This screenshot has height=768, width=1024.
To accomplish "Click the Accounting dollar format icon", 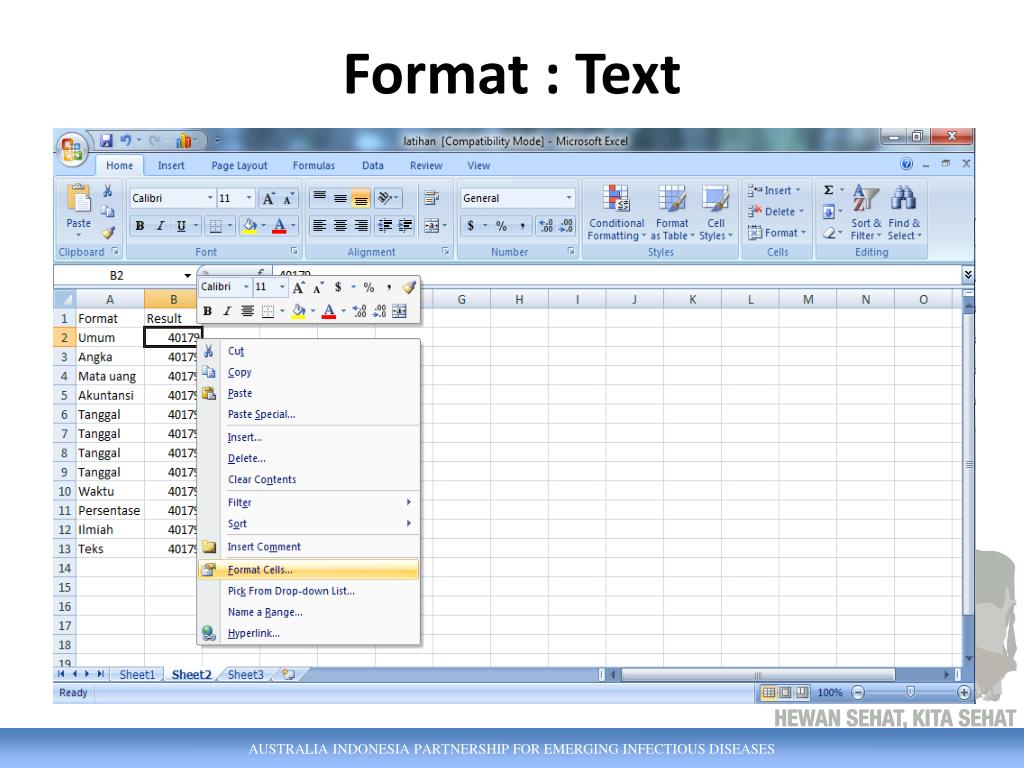I will point(470,226).
